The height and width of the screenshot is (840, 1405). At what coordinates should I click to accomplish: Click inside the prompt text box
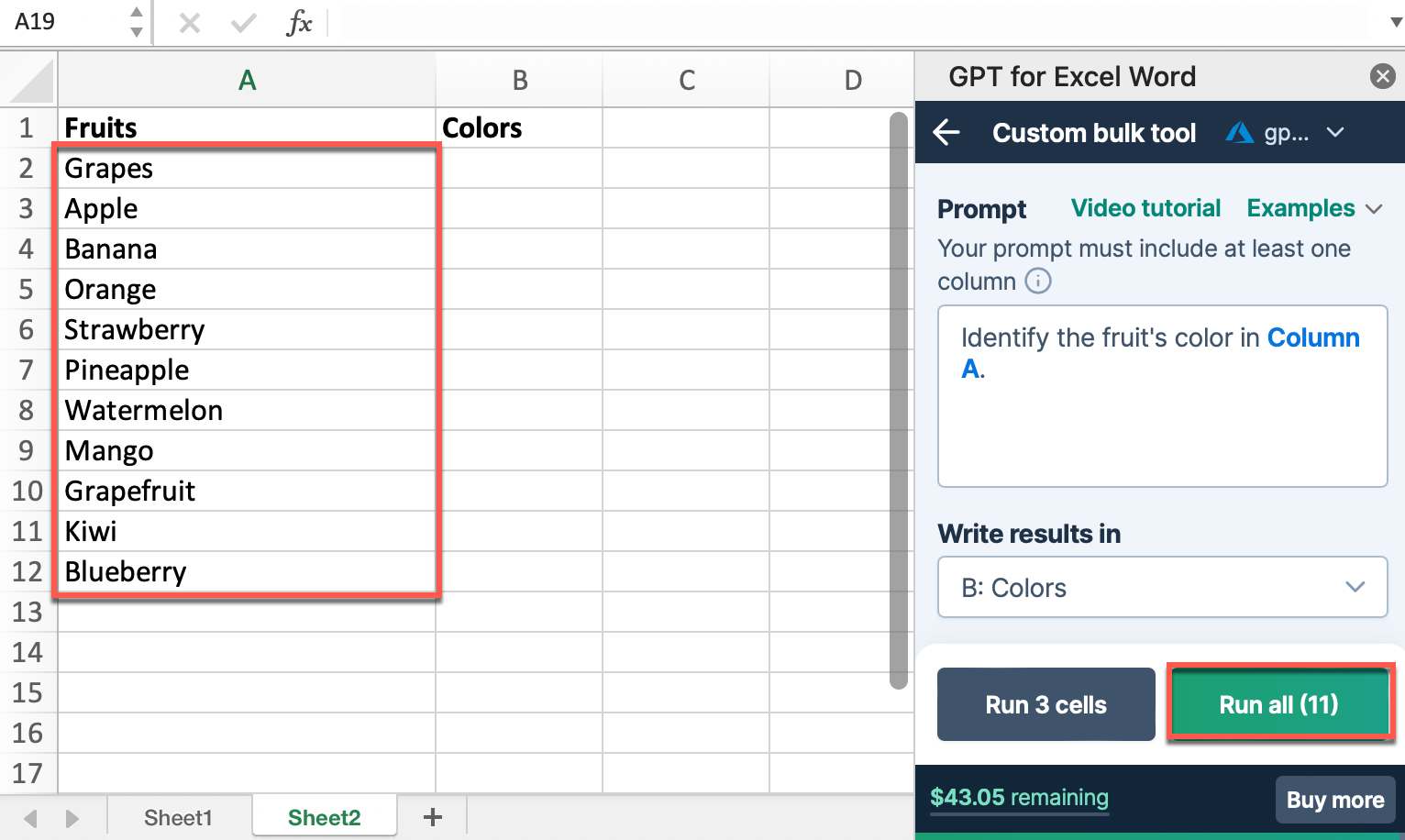(1162, 422)
